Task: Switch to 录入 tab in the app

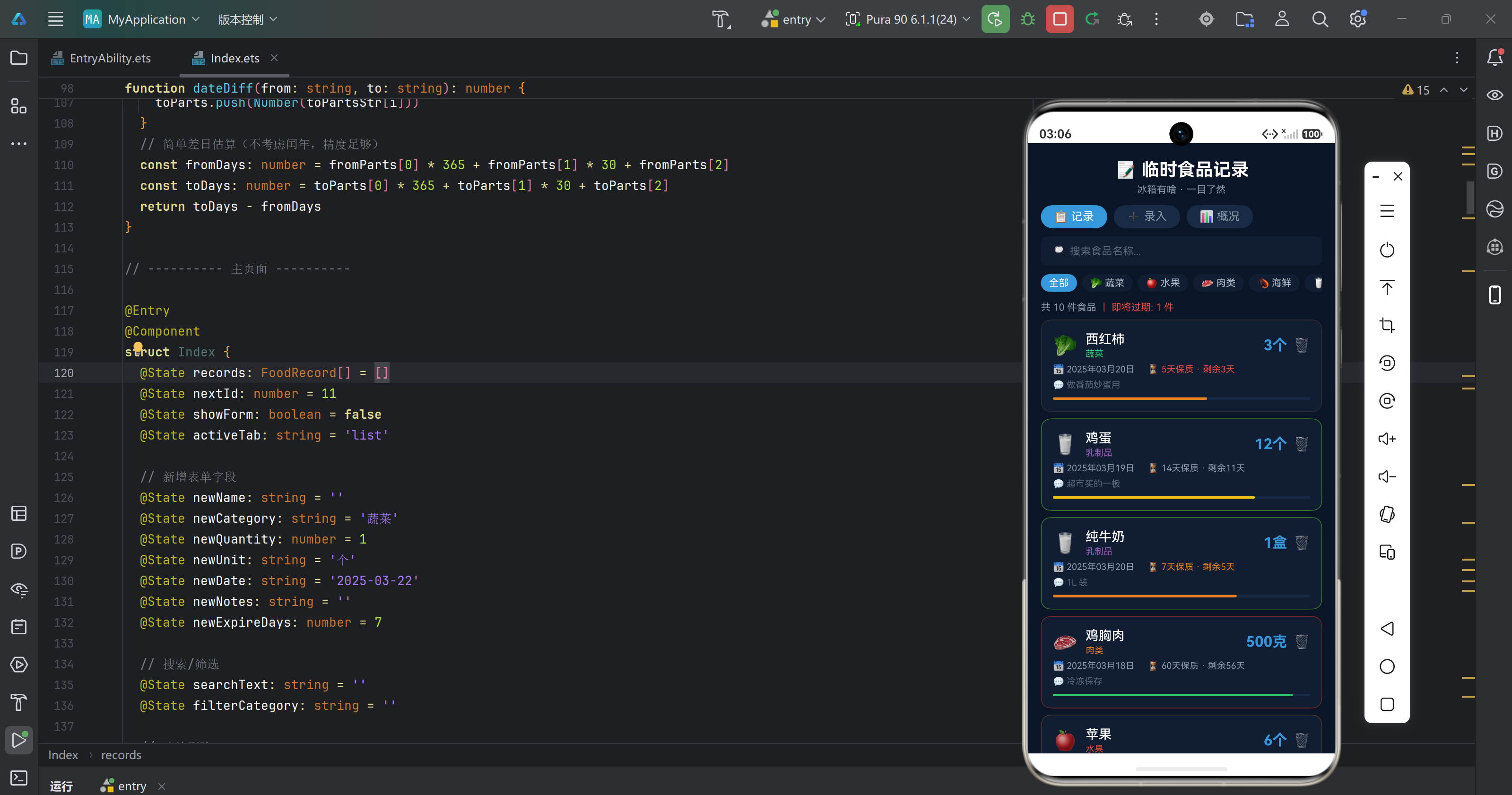Action: point(1147,216)
